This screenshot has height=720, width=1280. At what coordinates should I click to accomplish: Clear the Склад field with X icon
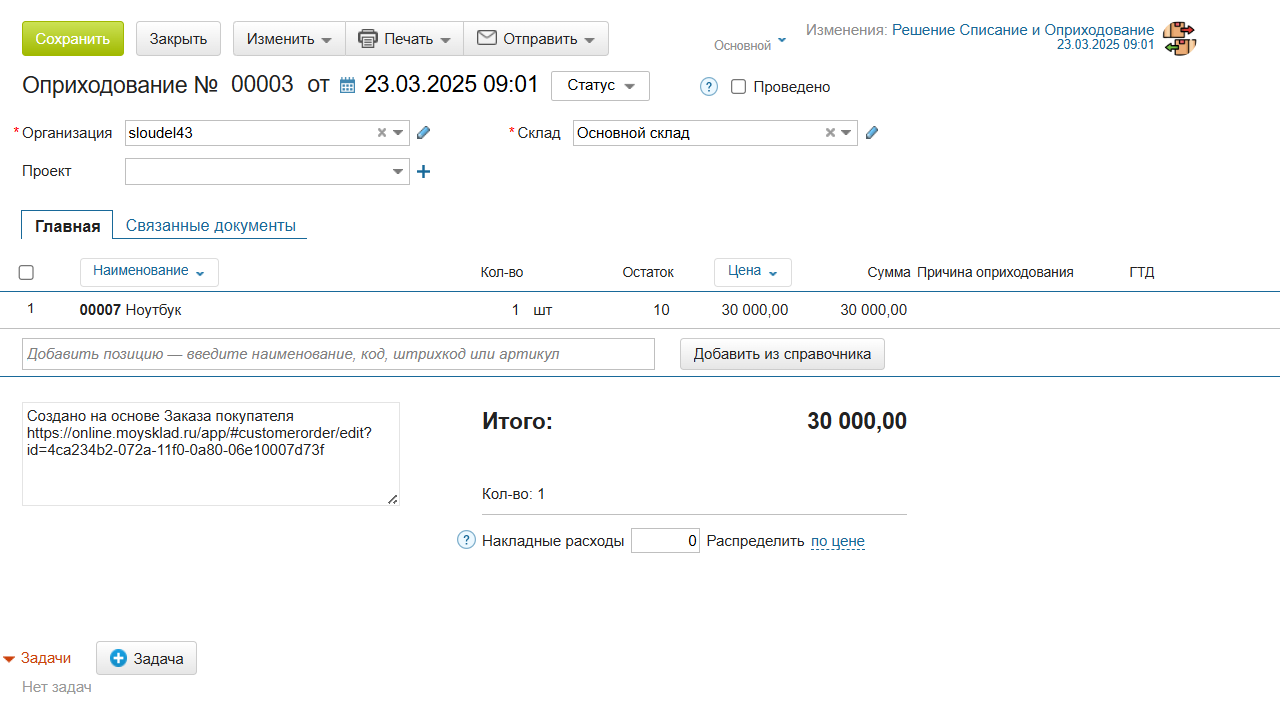click(x=829, y=133)
